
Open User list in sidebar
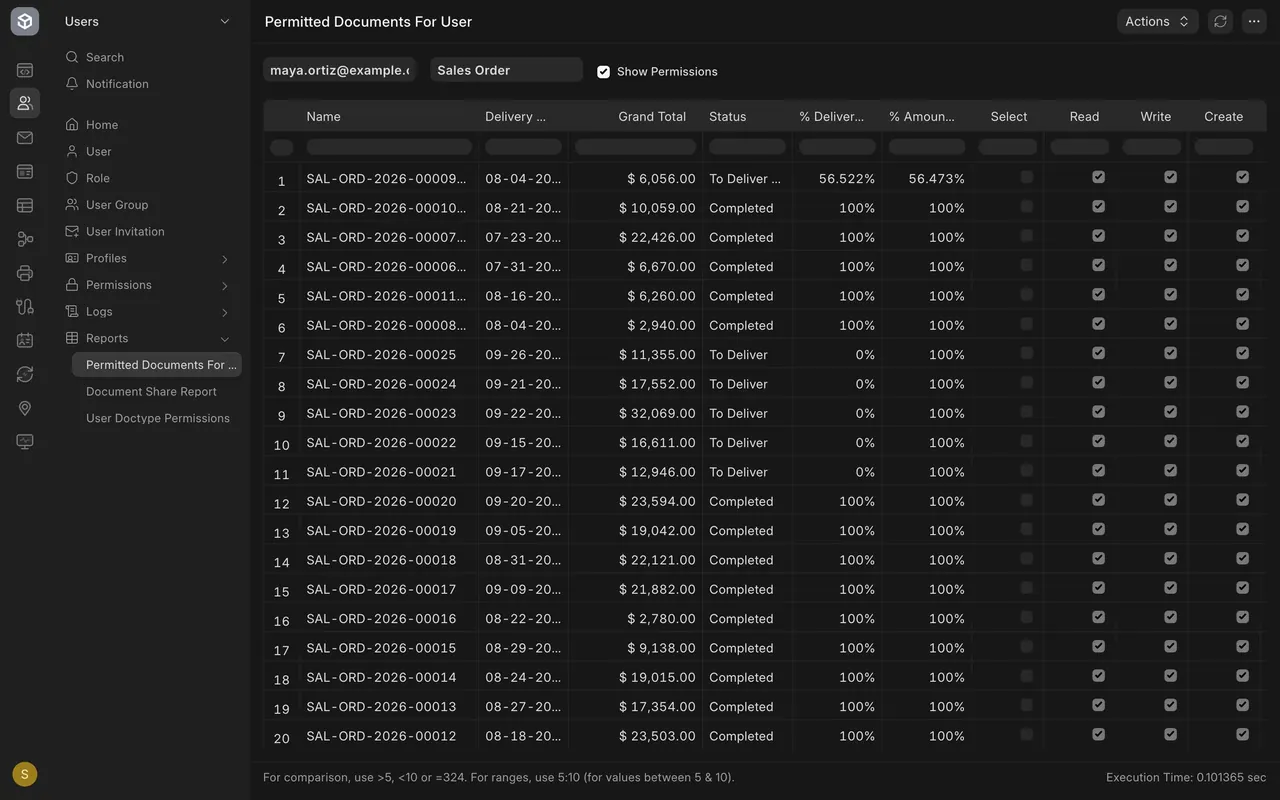pyautogui.click(x=149, y=151)
